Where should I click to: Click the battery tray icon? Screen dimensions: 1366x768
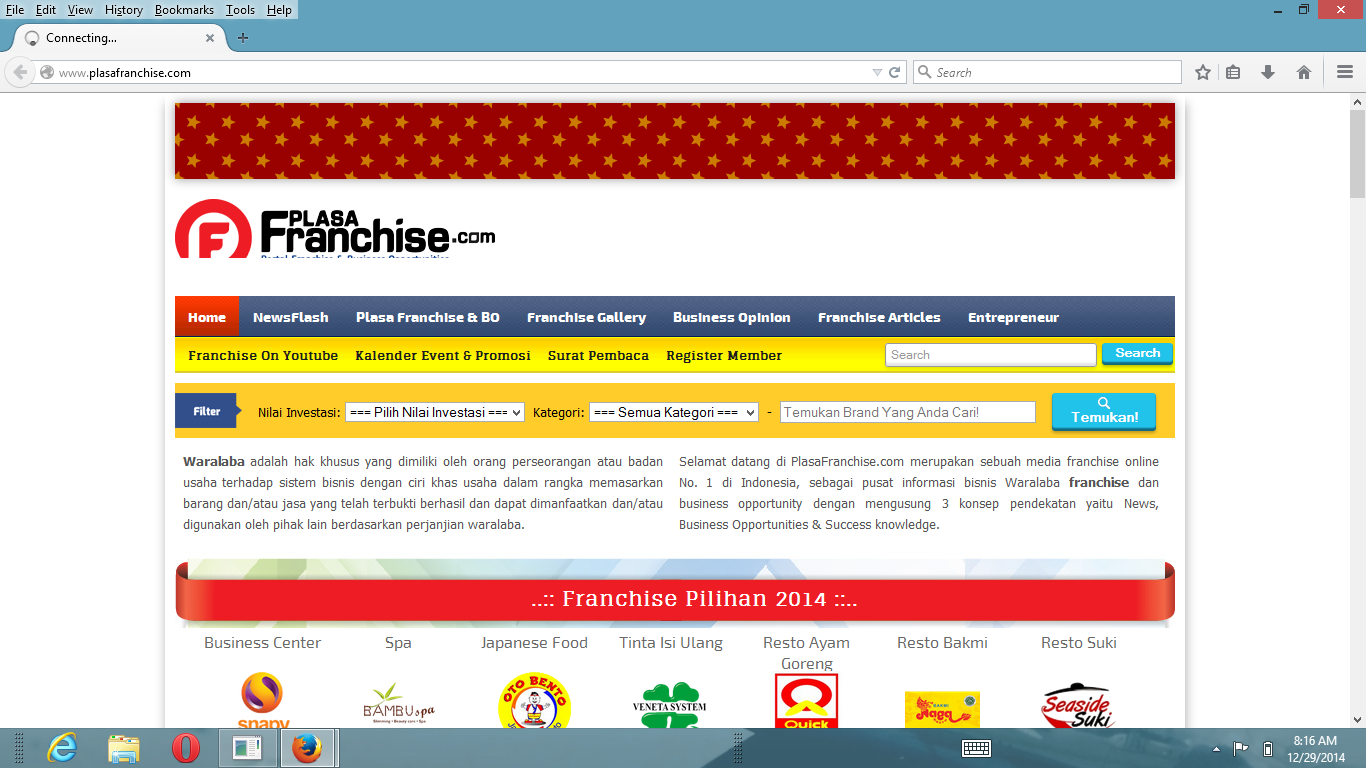1268,748
